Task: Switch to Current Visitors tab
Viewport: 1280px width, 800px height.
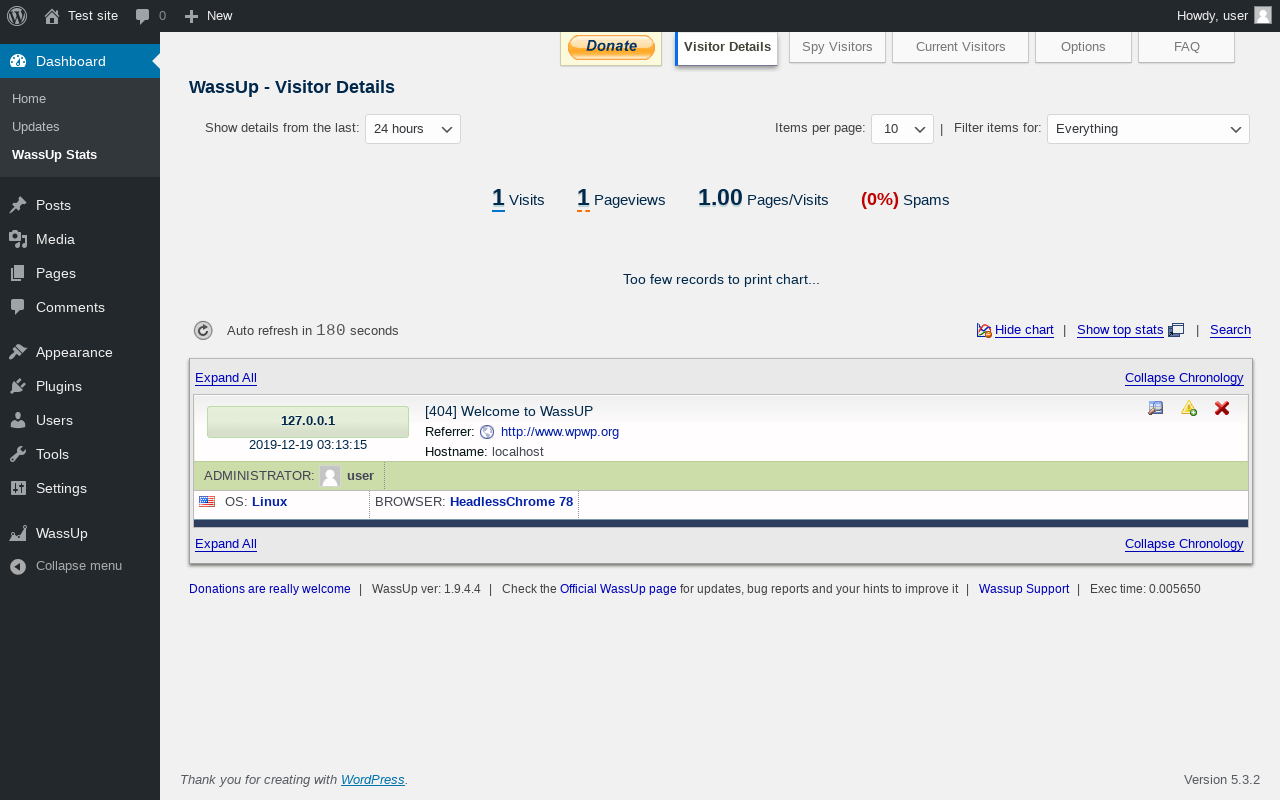Action: (960, 47)
